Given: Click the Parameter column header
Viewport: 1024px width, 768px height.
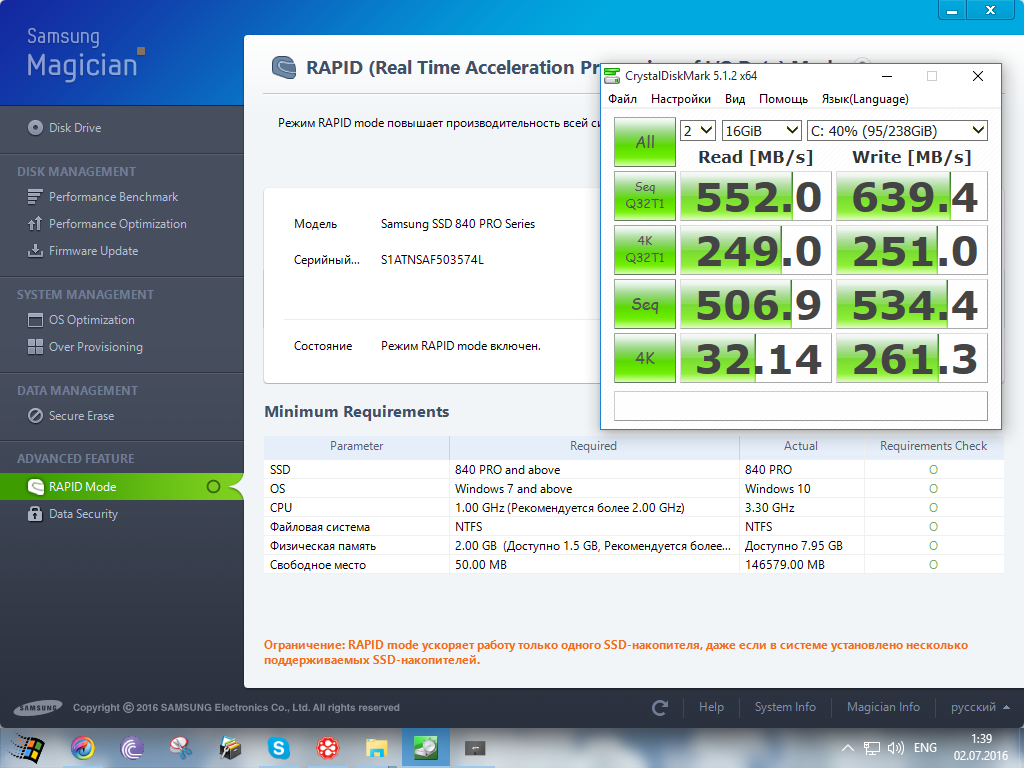Looking at the screenshot, I should 357,446.
